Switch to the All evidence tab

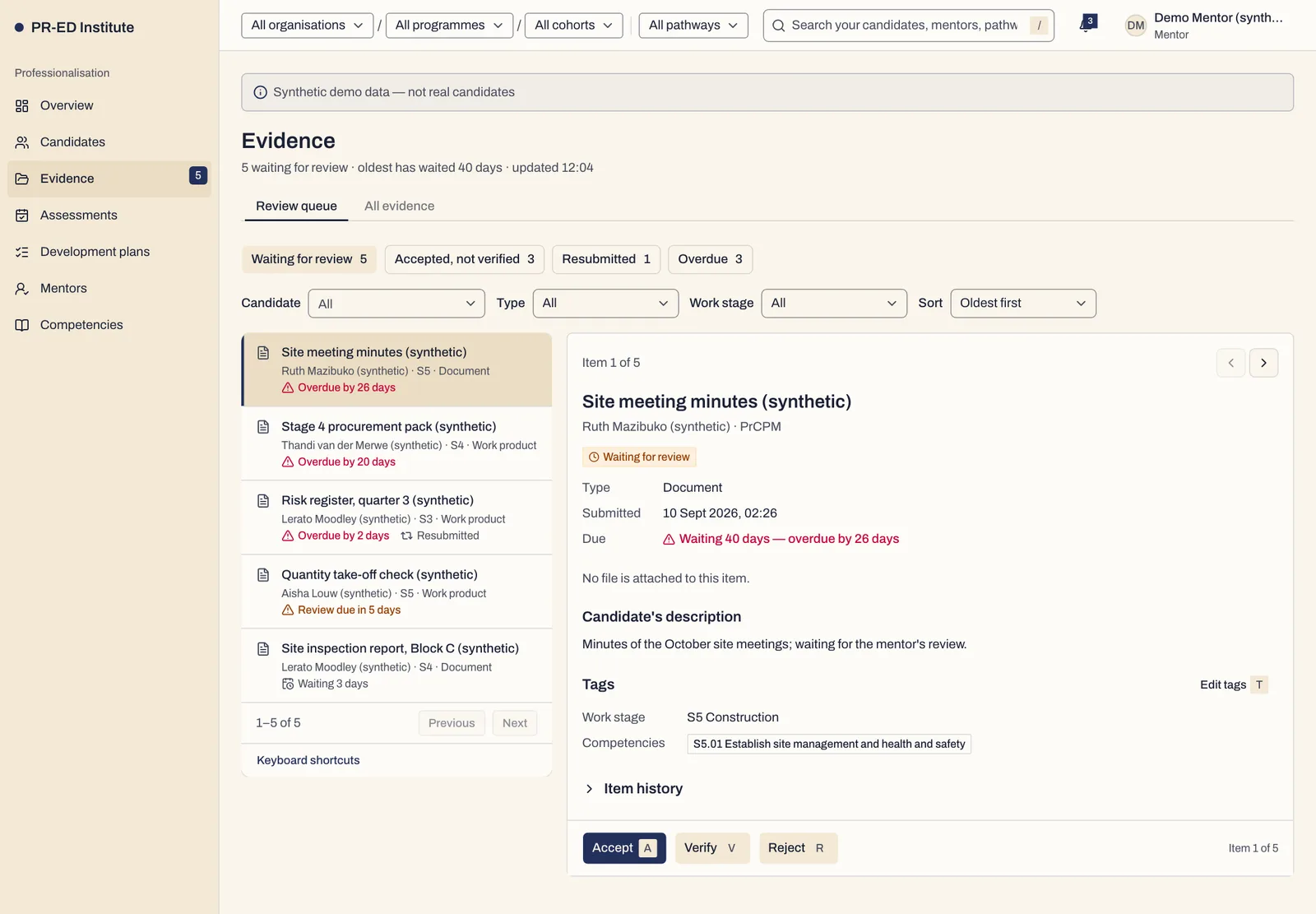[x=399, y=206]
